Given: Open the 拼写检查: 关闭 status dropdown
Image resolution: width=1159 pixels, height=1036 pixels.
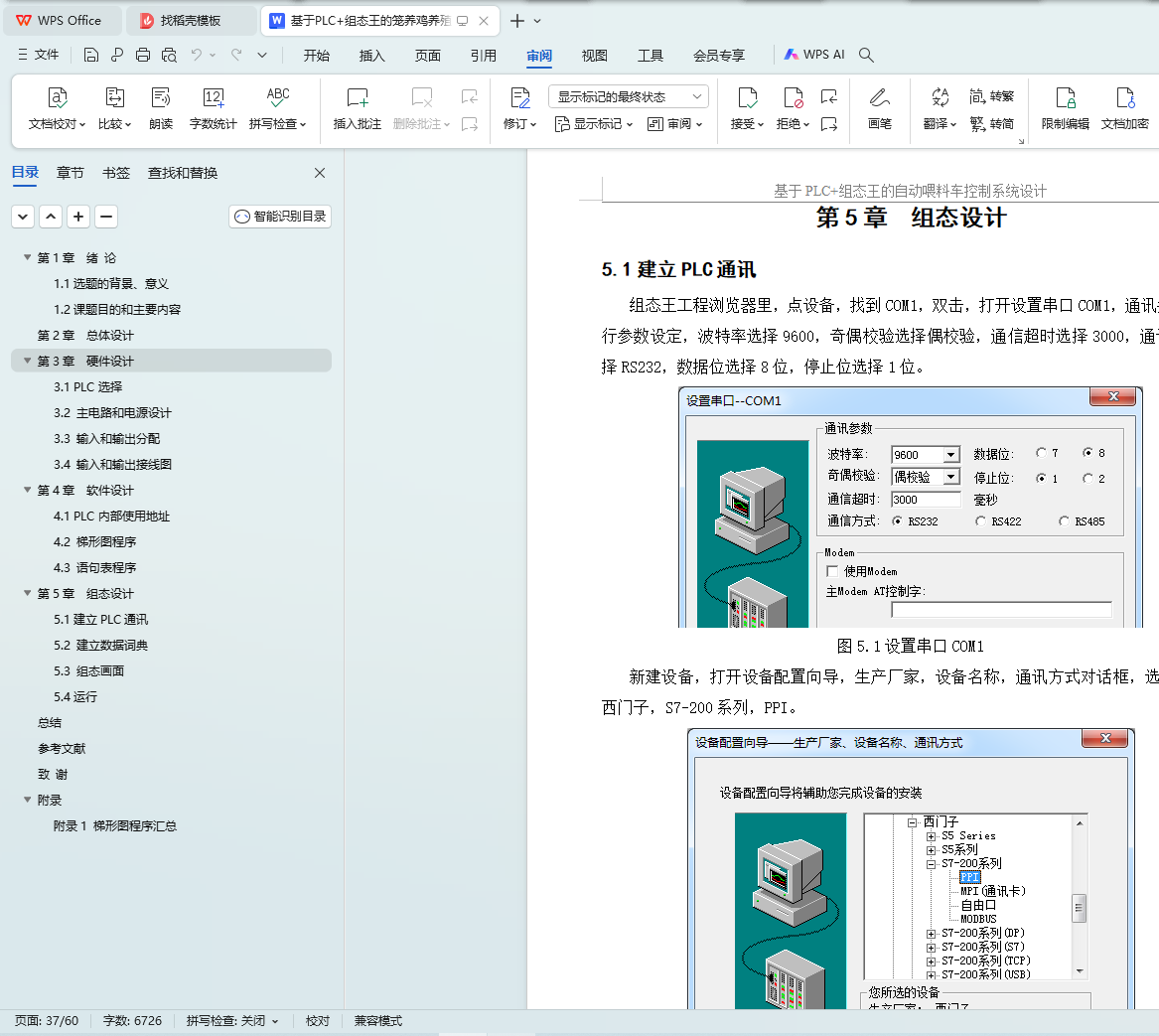Looking at the screenshot, I should coord(232,1021).
